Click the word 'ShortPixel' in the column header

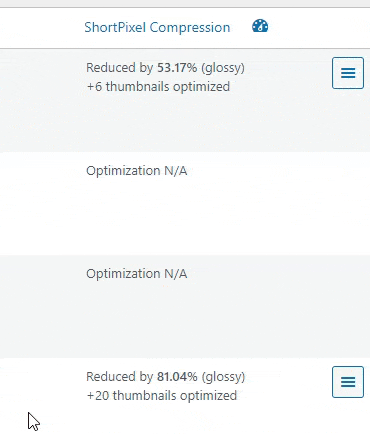115,27
